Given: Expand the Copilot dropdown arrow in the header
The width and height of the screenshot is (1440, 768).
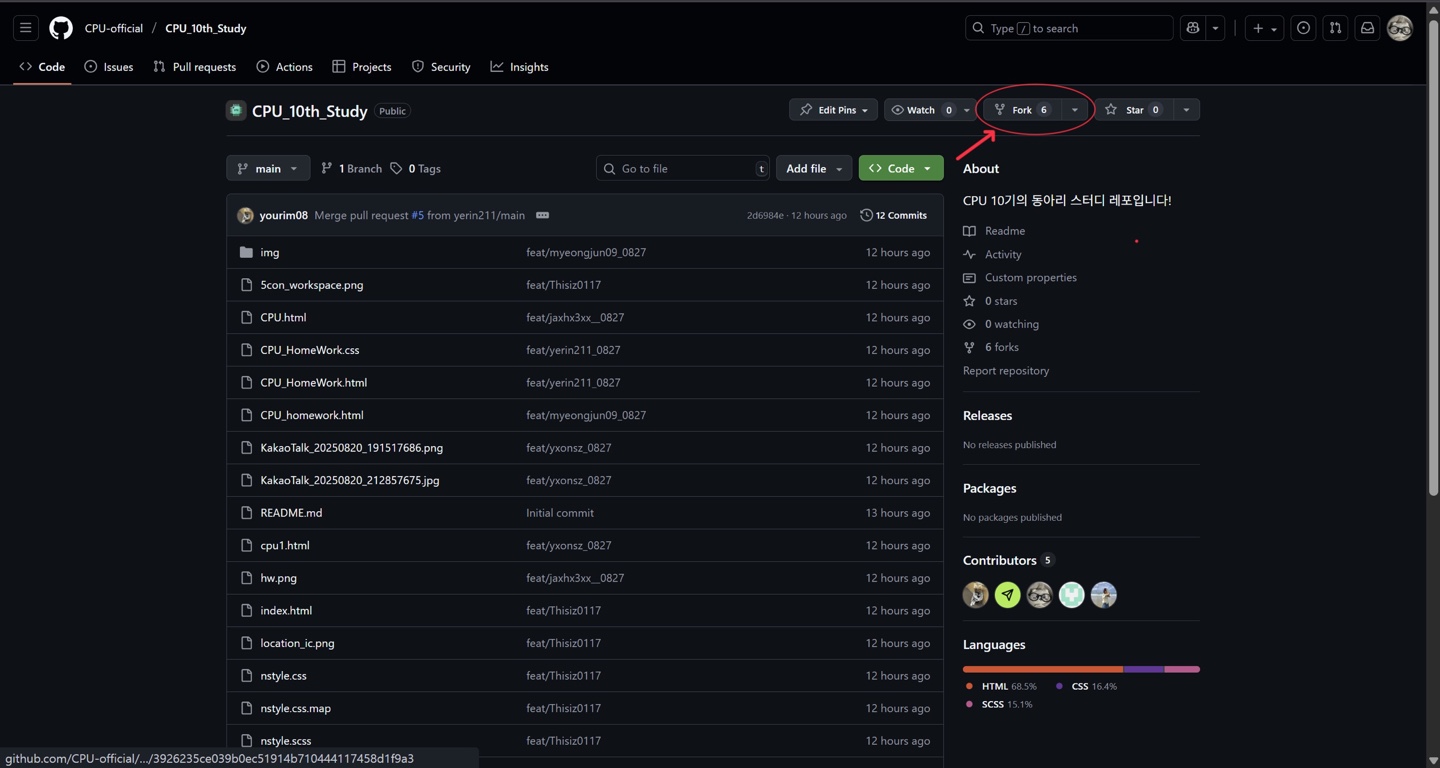Looking at the screenshot, I should tap(1216, 28).
